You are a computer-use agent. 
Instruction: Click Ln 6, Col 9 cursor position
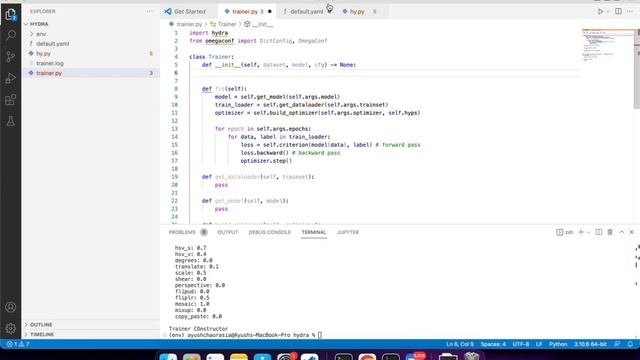[460, 344]
